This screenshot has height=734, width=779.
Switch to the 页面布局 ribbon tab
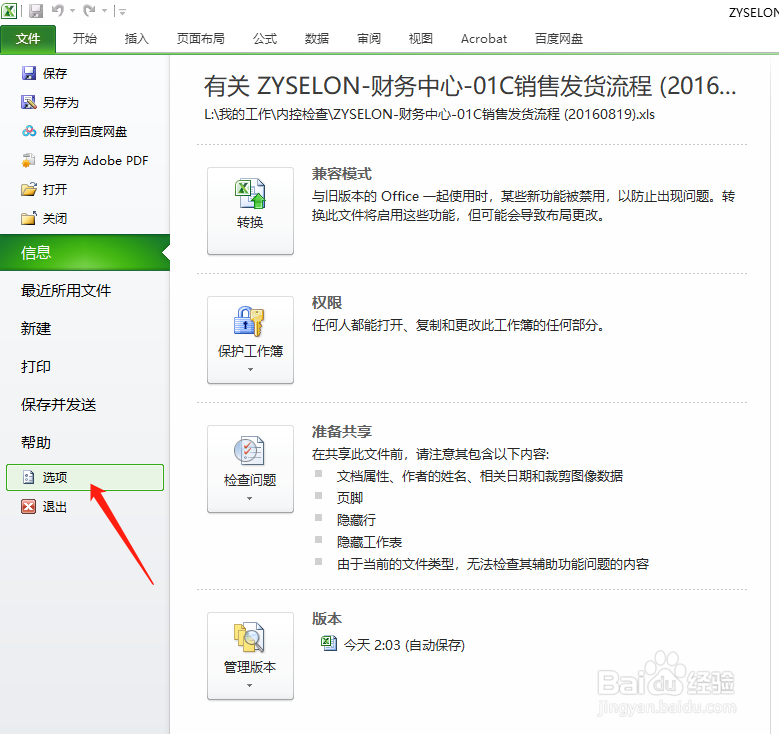pos(201,39)
